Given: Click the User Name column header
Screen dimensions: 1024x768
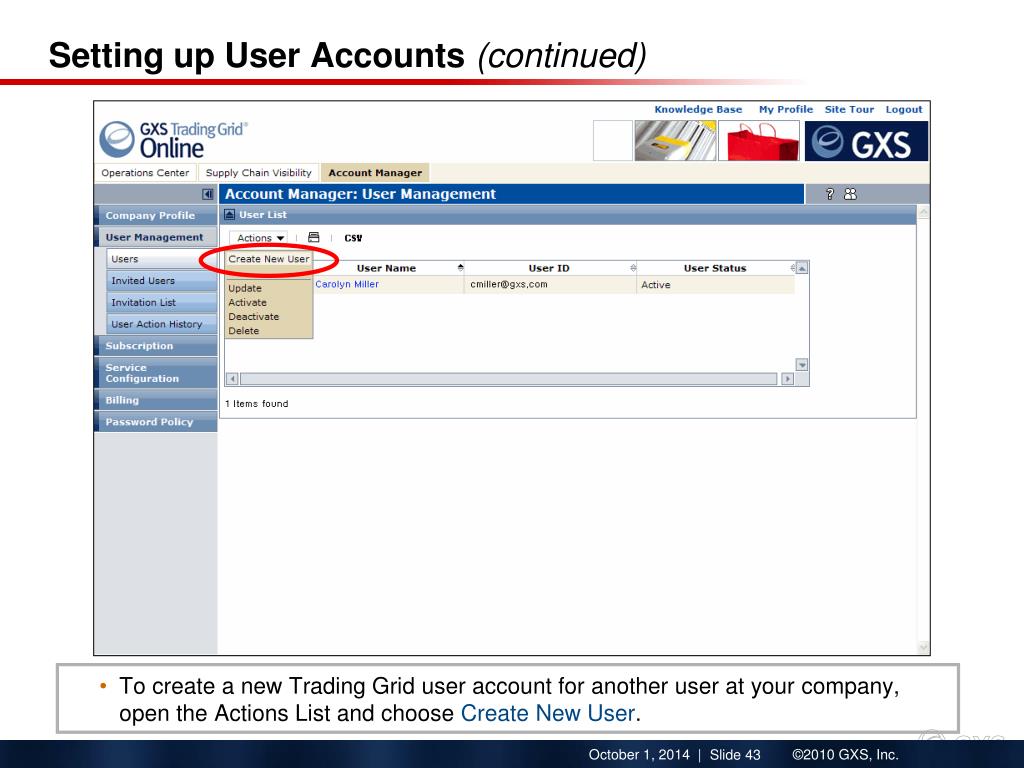Looking at the screenshot, I should coord(386,268).
